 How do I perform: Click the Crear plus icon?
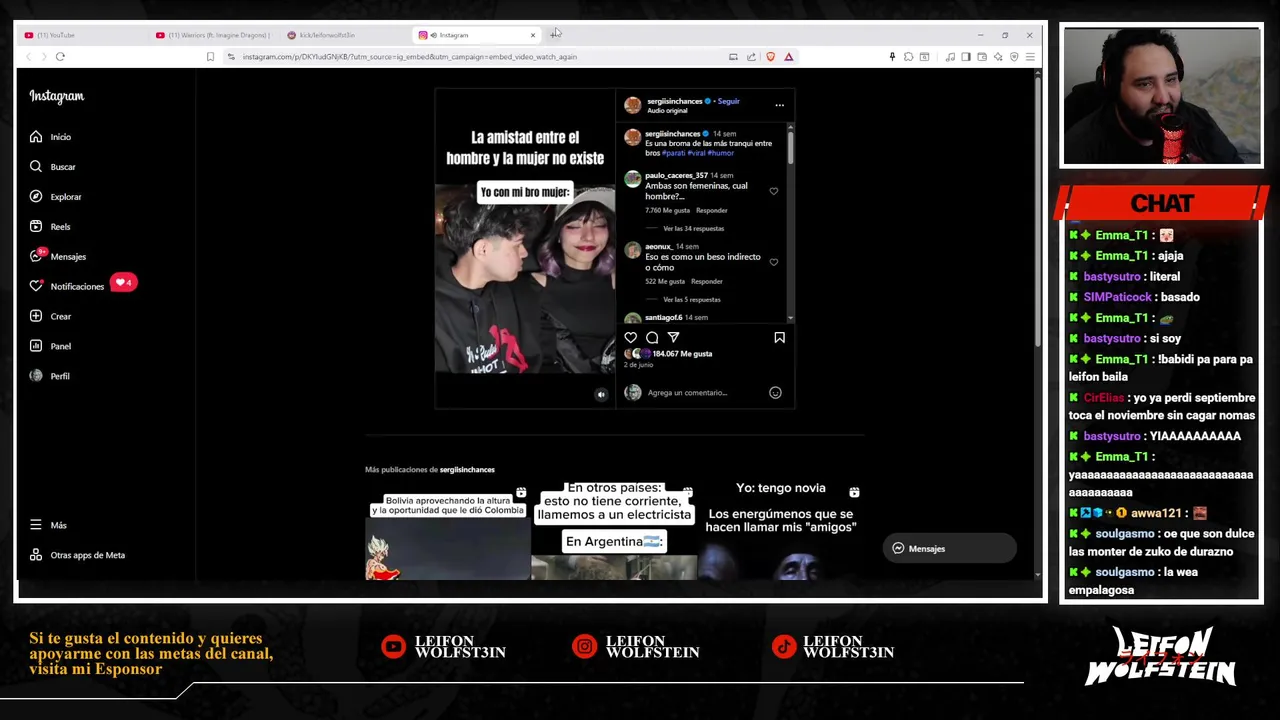tap(36, 316)
